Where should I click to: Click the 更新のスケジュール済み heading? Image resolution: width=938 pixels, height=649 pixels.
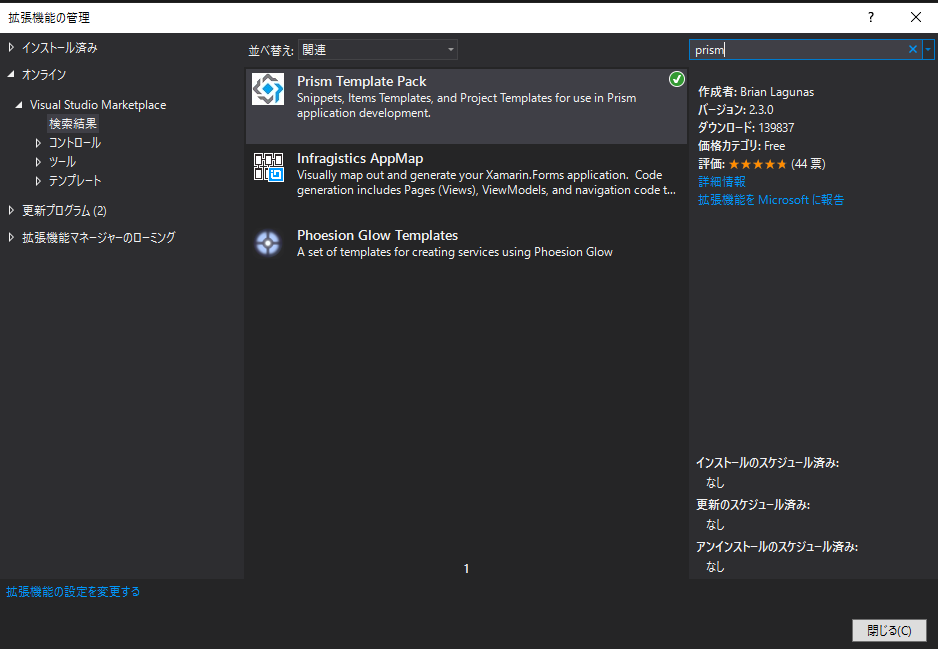point(753,505)
